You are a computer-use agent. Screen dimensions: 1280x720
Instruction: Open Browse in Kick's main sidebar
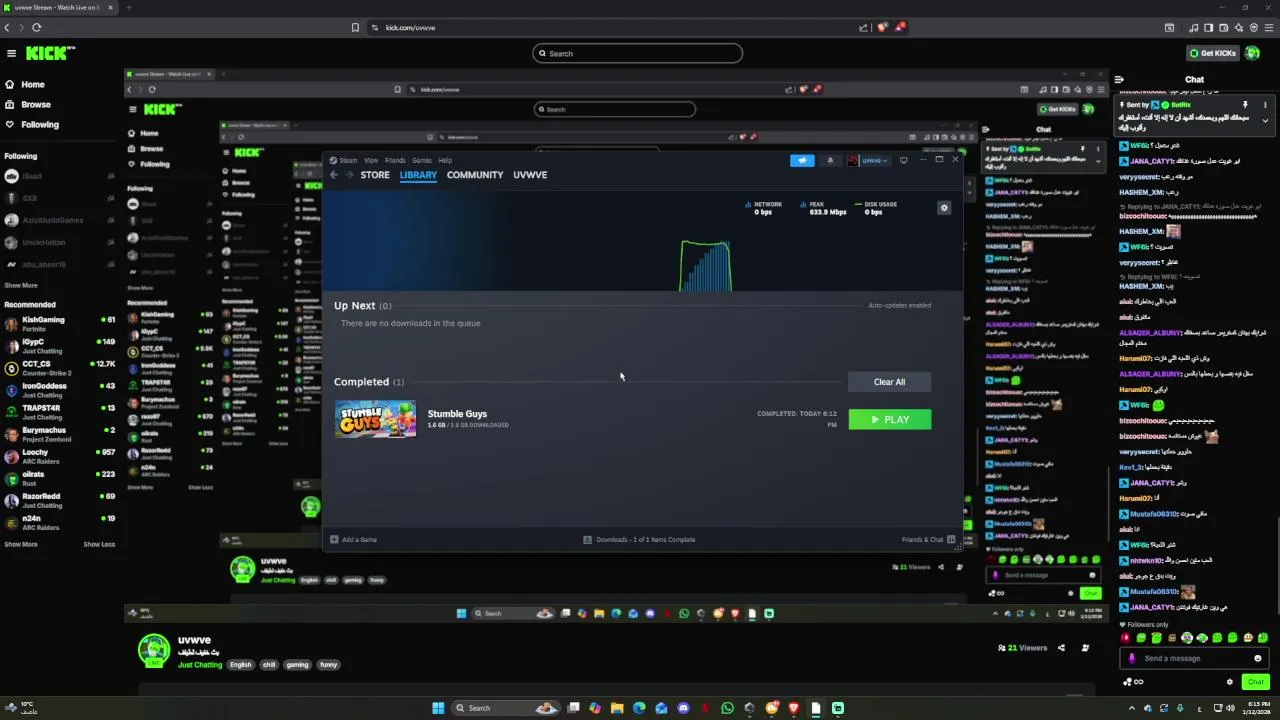coord(27,104)
